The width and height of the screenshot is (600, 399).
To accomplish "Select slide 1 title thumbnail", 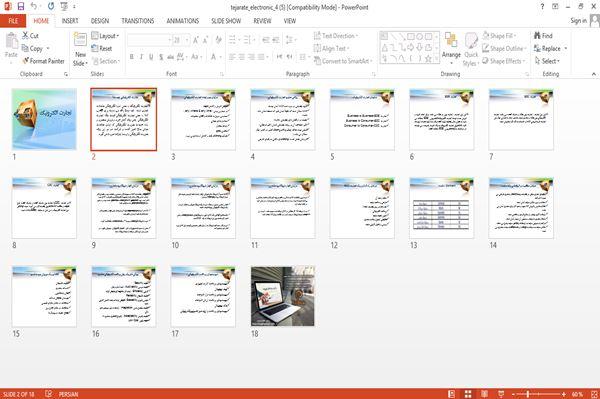I will pos(44,119).
